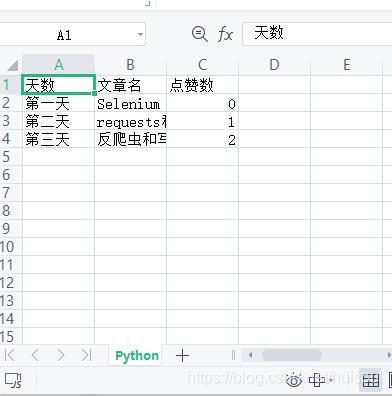Screen dimensions: 392x396
Task: Open the fx insert function dialog
Action: pos(225,34)
